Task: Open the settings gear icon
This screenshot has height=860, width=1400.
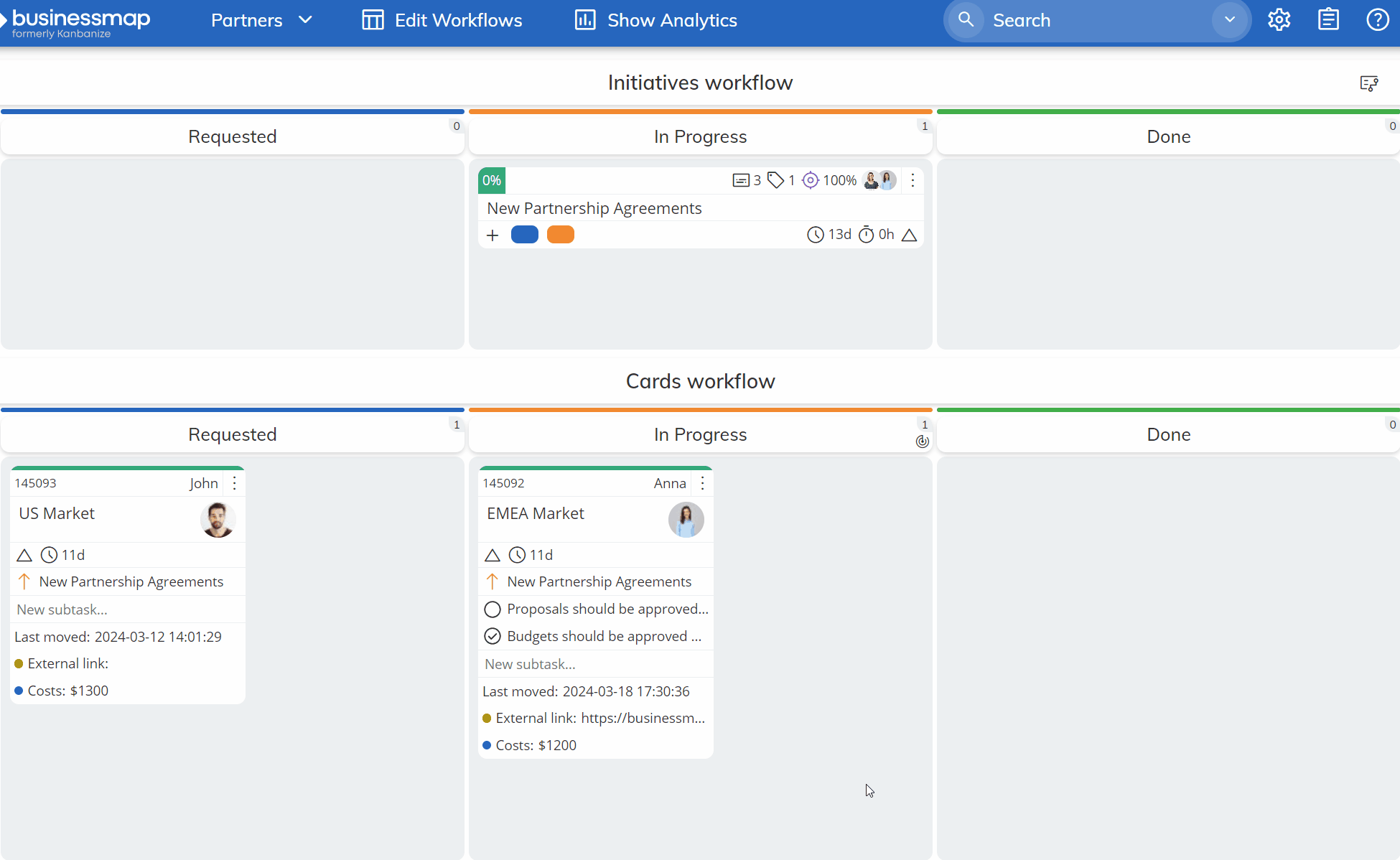Action: click(x=1279, y=20)
